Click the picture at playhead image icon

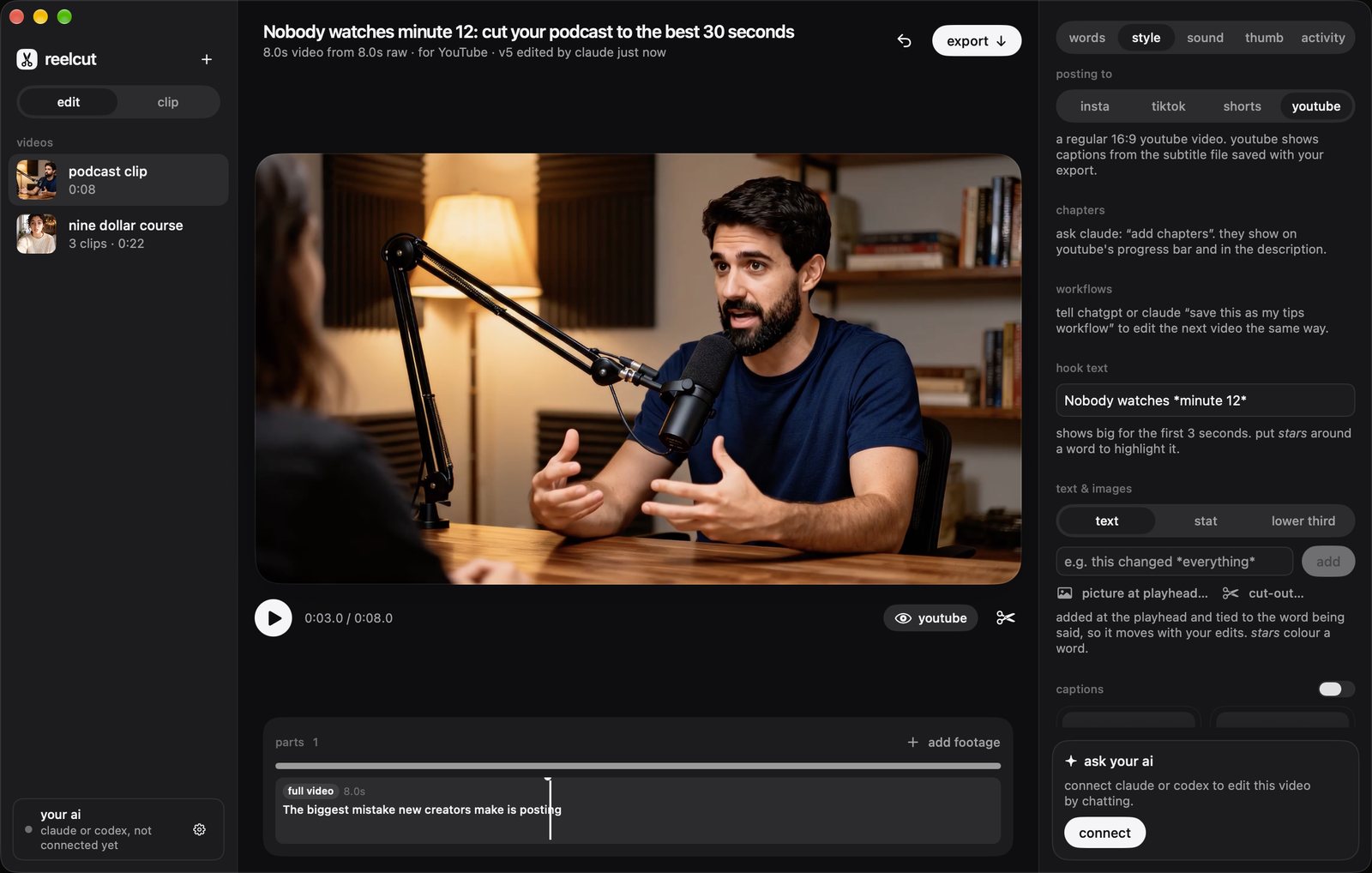(x=1064, y=593)
